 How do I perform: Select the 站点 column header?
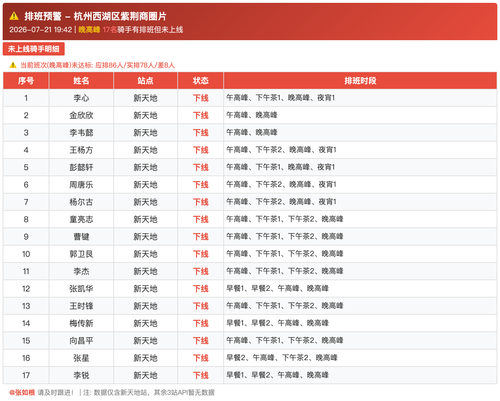(x=145, y=81)
